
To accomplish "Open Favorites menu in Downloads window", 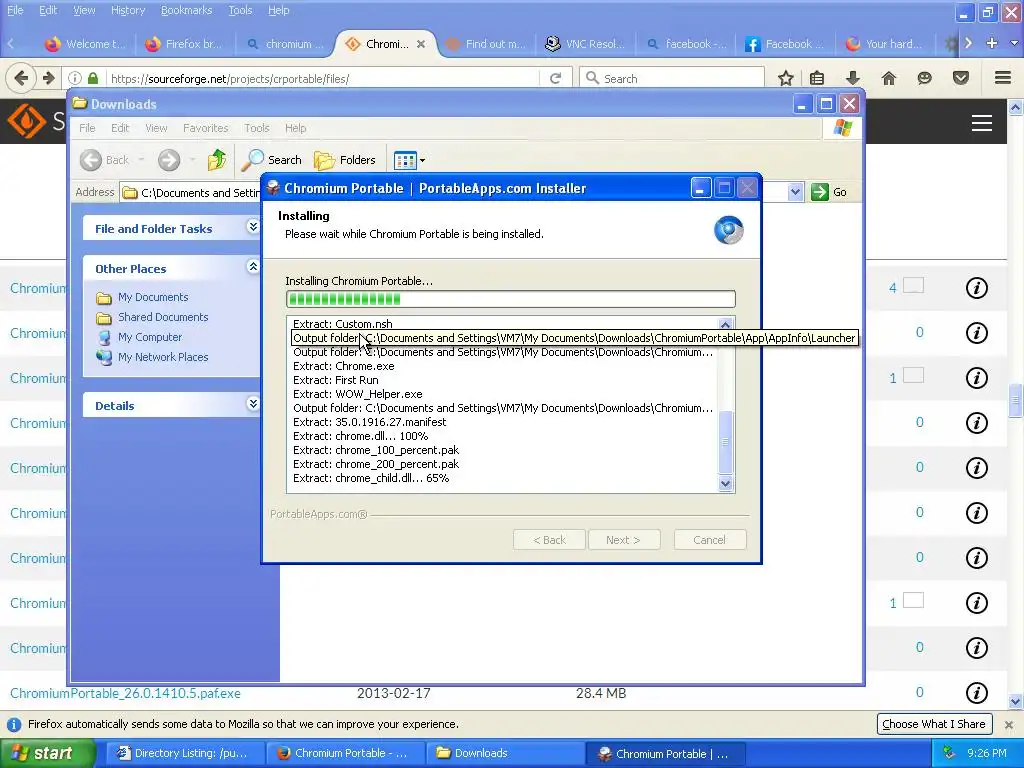I will click(x=205, y=128).
